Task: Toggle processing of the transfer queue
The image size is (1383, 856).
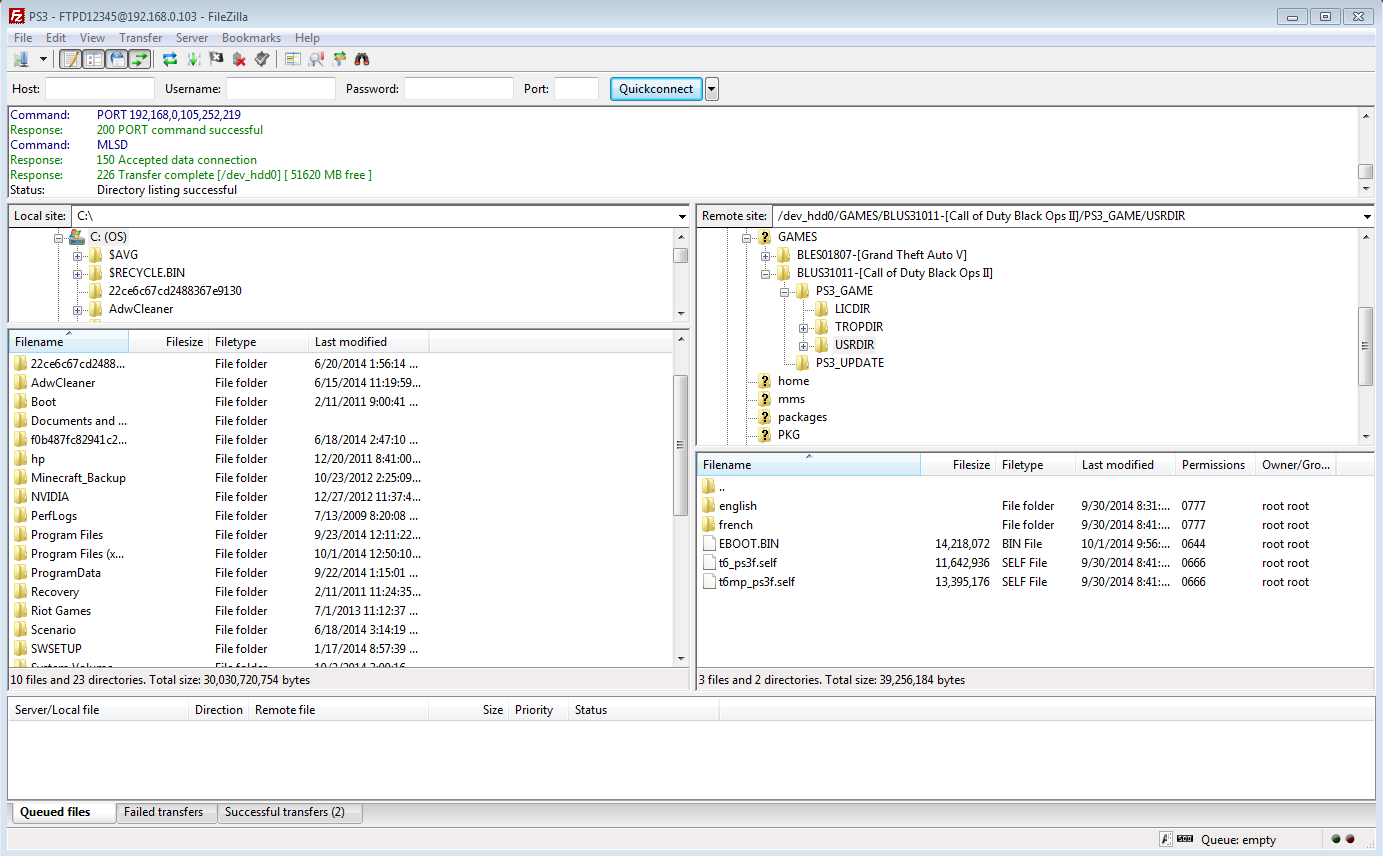Action: (193, 59)
